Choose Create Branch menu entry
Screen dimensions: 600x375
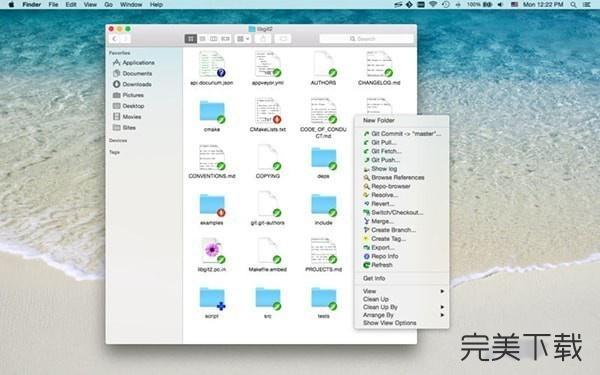(x=402, y=230)
